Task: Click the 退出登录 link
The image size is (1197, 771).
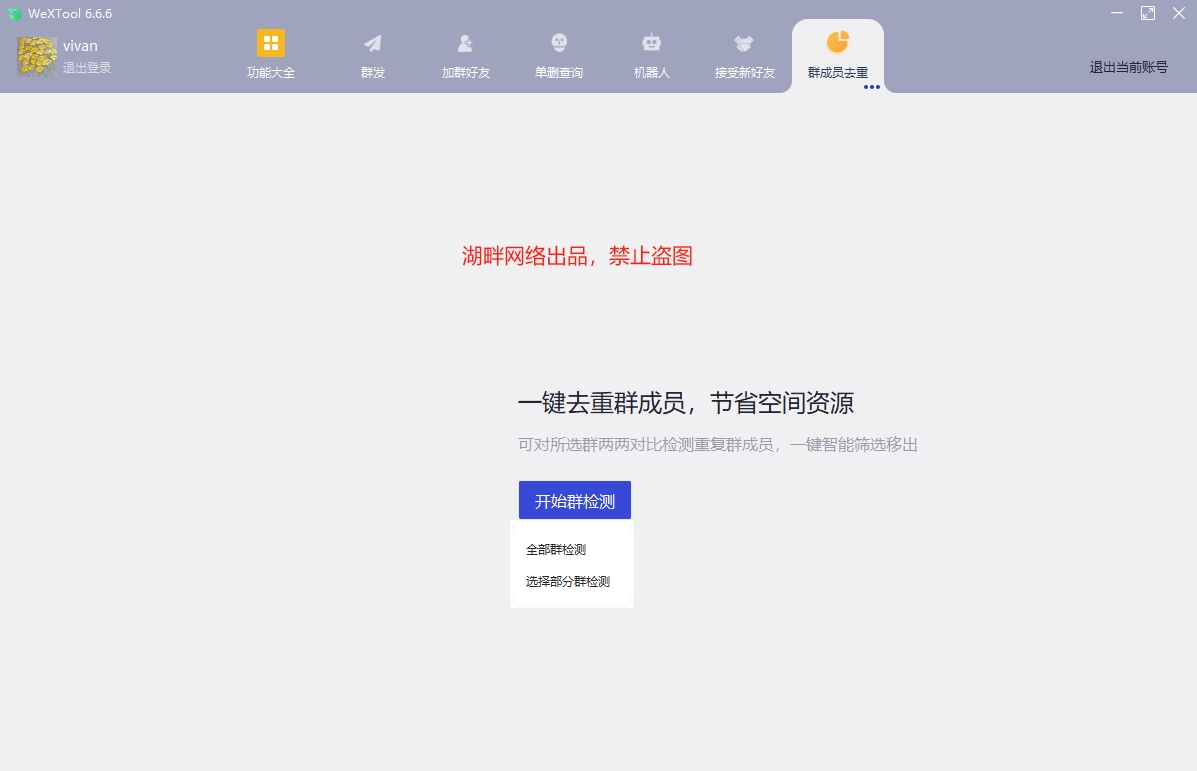Action: pos(87,68)
